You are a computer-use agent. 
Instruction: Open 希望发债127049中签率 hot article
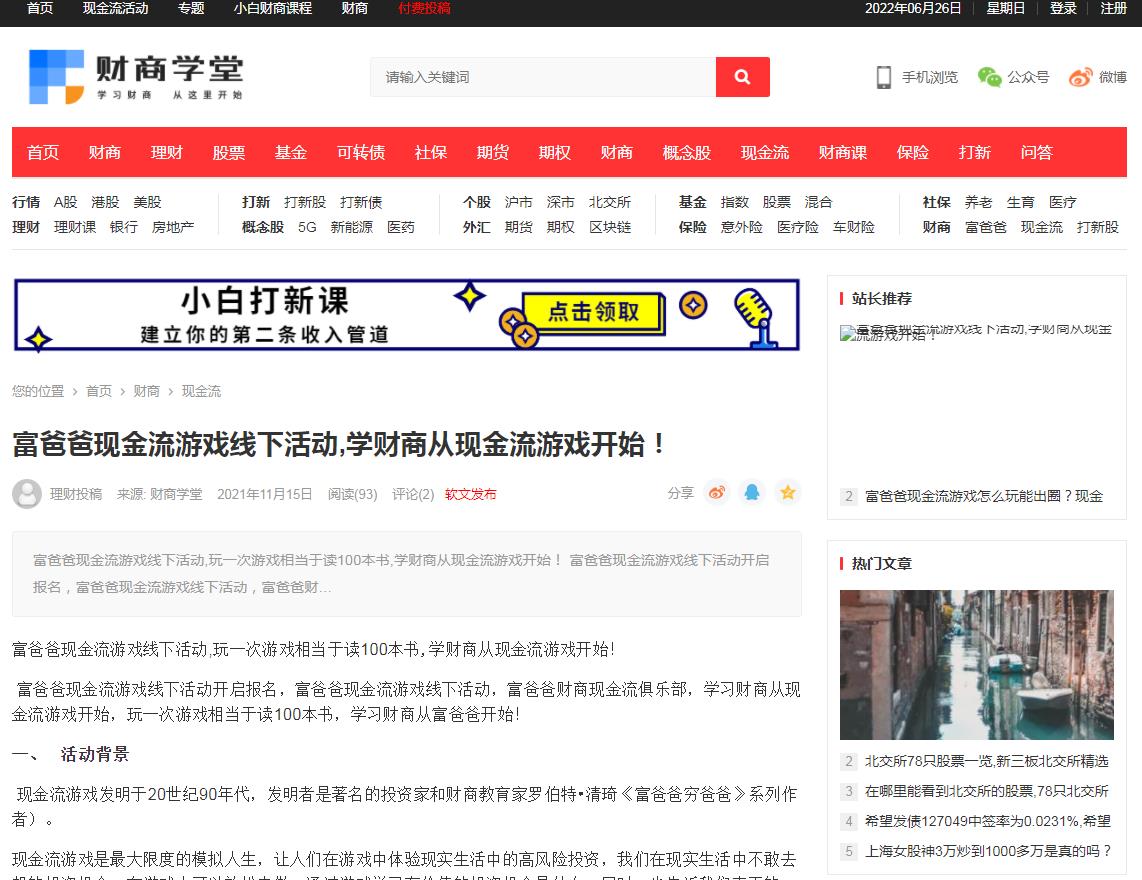pos(988,821)
